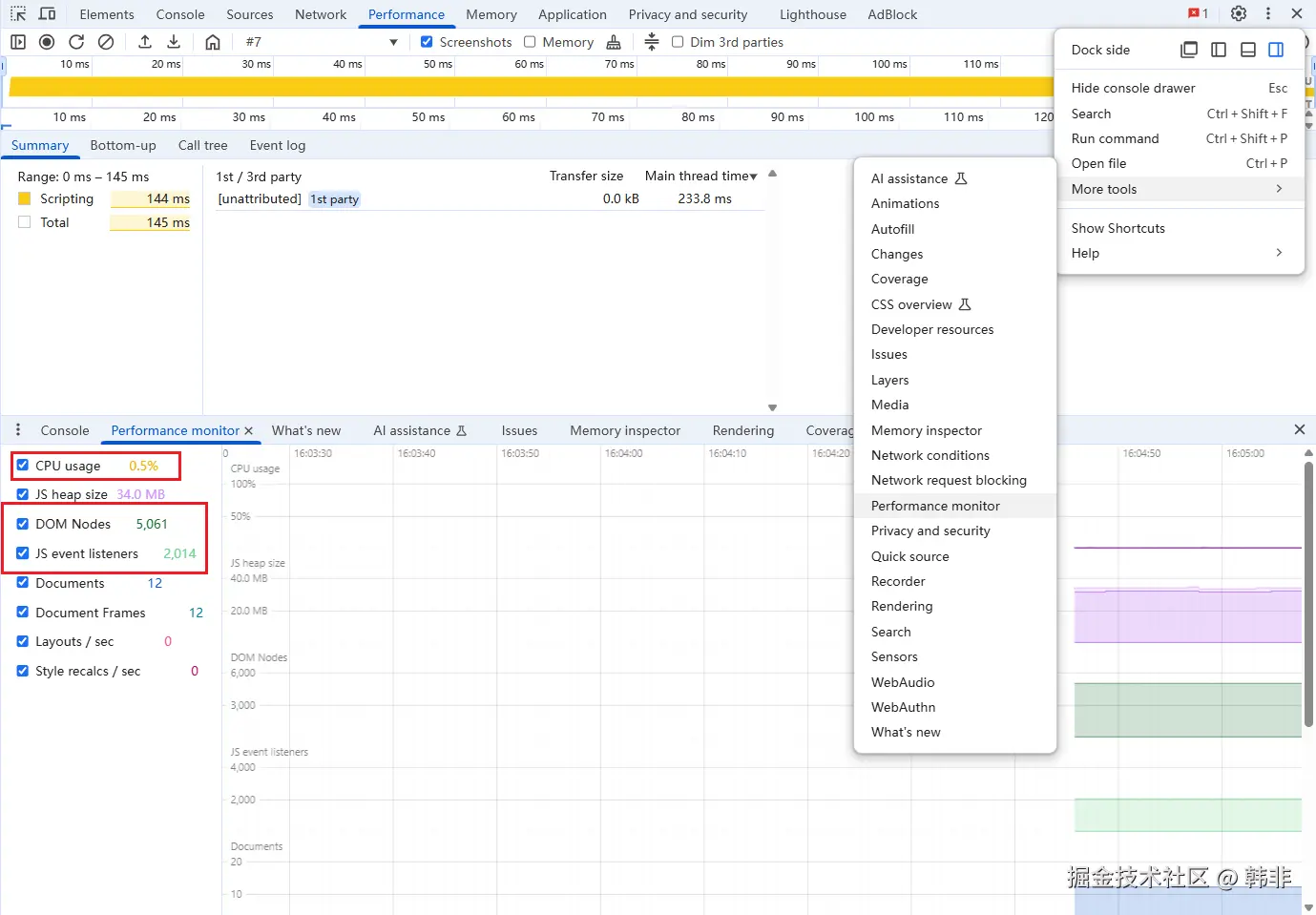This screenshot has width=1316, height=915.
Task: Open the Rendering drawer tab
Action: (743, 430)
